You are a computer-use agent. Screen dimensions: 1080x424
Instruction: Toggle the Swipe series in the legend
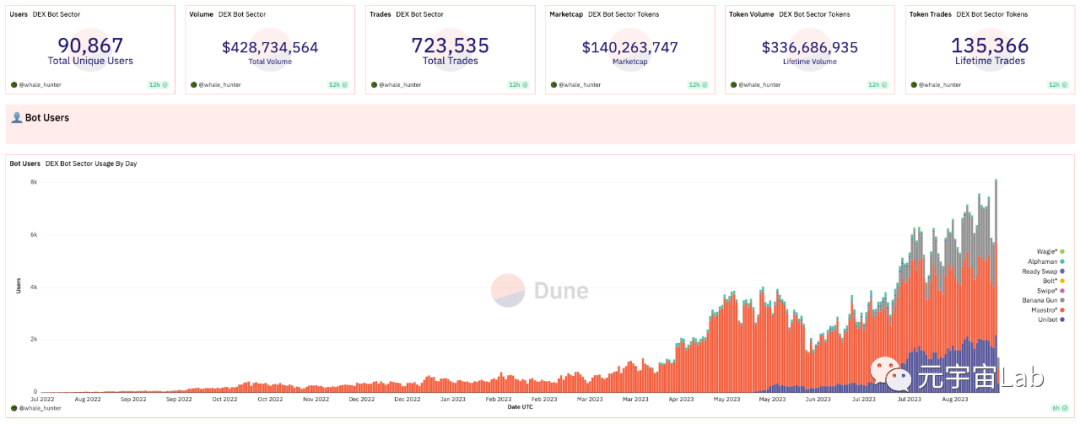pos(1051,291)
